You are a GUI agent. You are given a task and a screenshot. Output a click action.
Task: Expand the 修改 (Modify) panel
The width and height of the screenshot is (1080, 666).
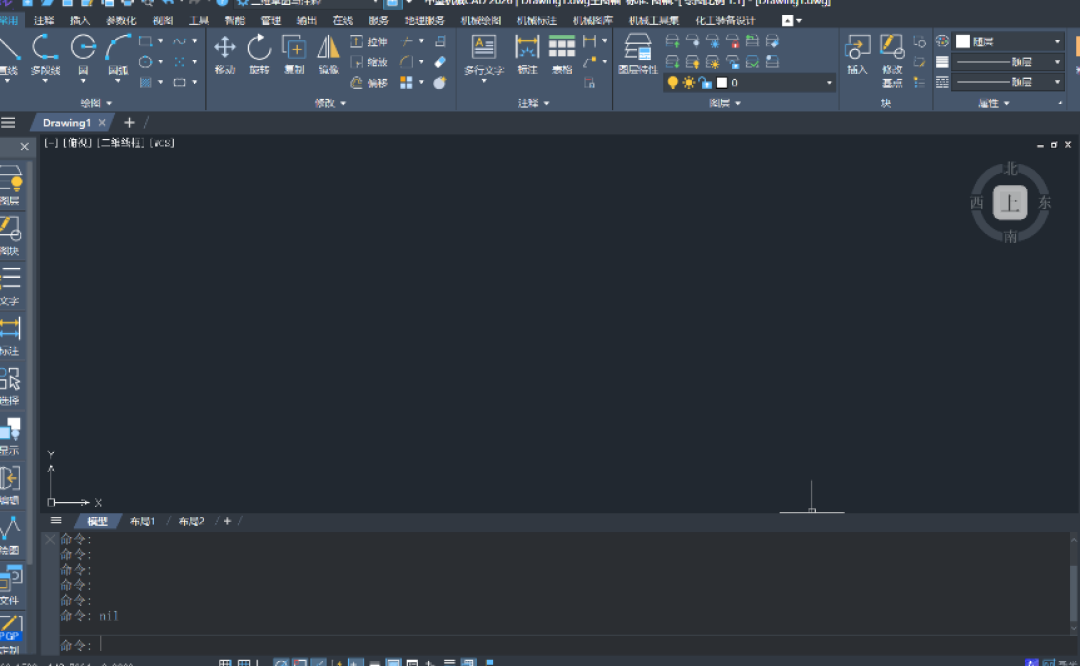point(331,103)
